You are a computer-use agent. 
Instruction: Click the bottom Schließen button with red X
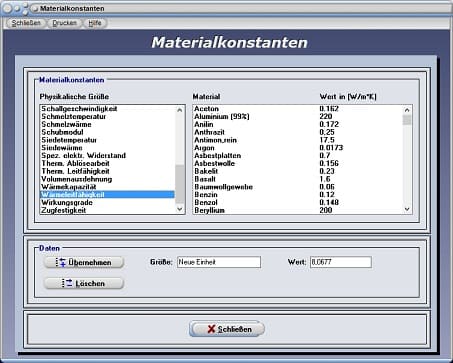click(227, 329)
